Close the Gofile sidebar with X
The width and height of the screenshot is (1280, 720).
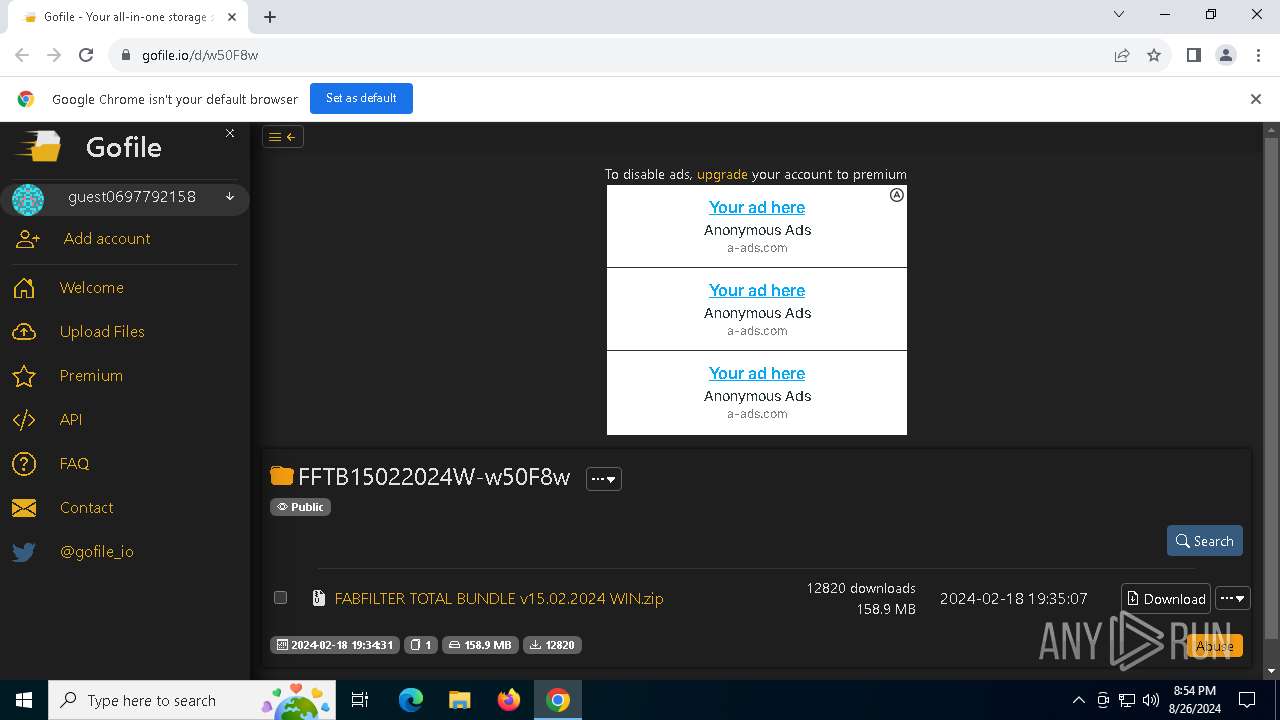click(230, 133)
